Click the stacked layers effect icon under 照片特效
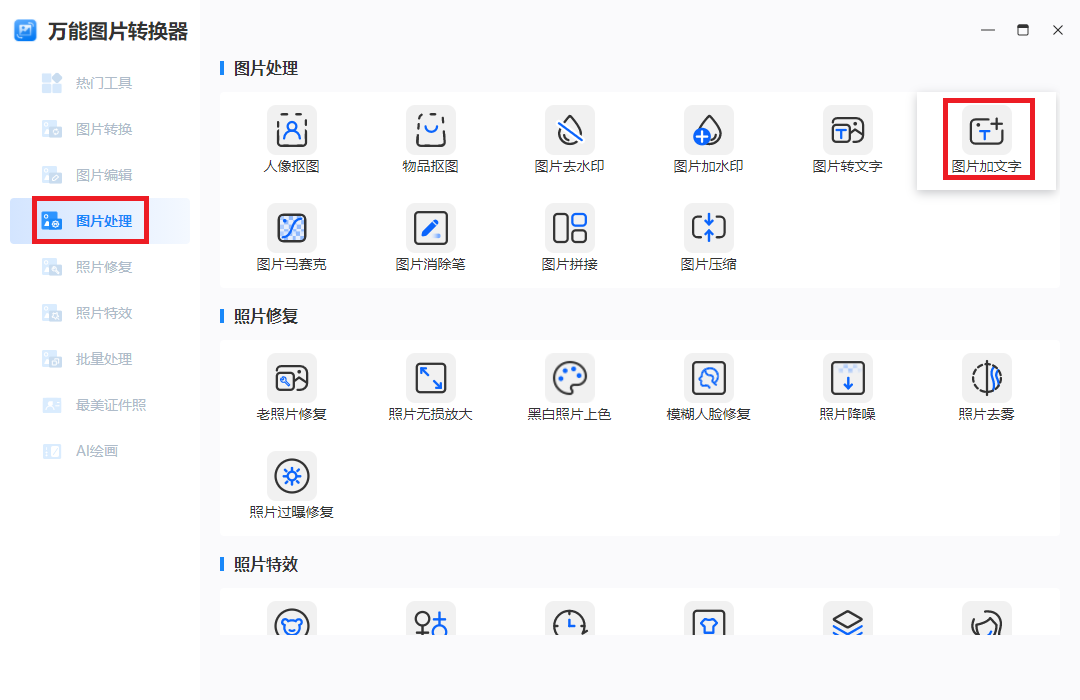 point(848,619)
